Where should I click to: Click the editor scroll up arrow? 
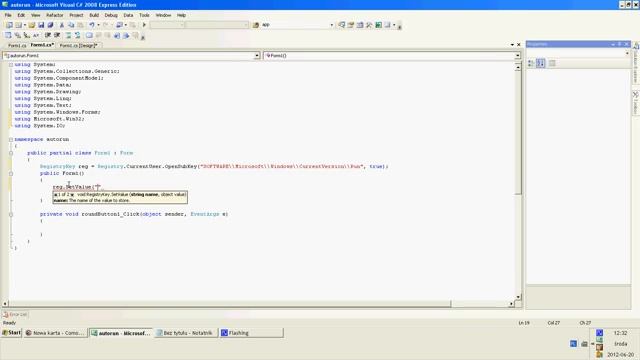coord(518,67)
